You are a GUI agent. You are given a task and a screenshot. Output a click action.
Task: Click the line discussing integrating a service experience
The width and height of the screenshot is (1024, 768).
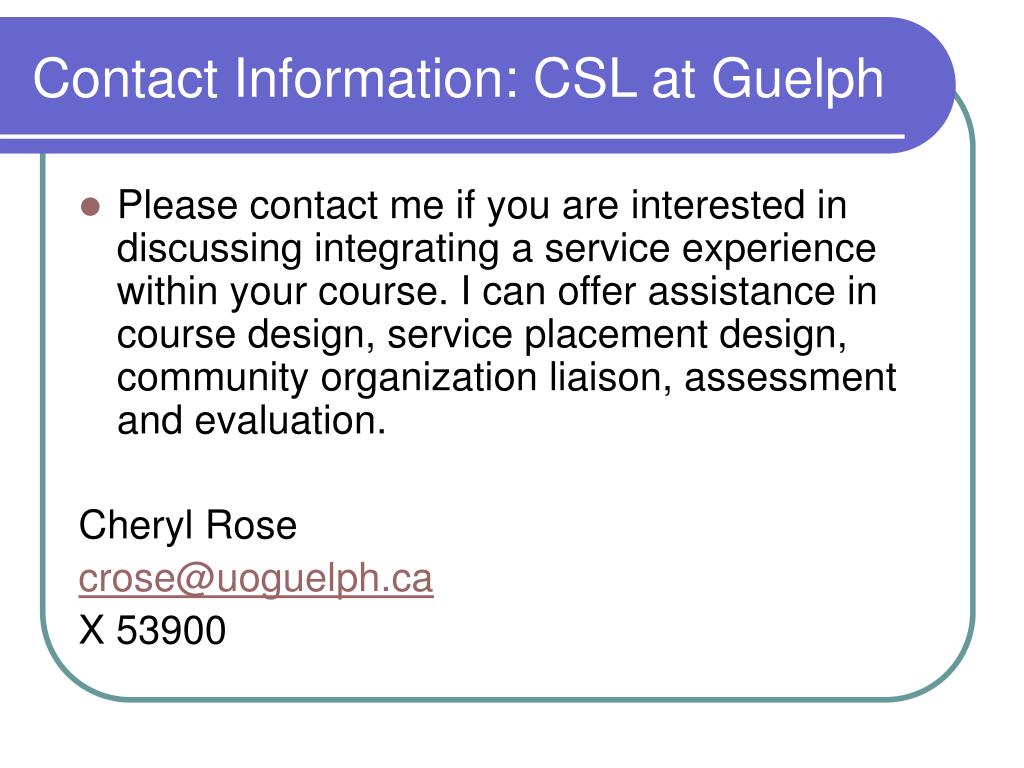coord(496,249)
